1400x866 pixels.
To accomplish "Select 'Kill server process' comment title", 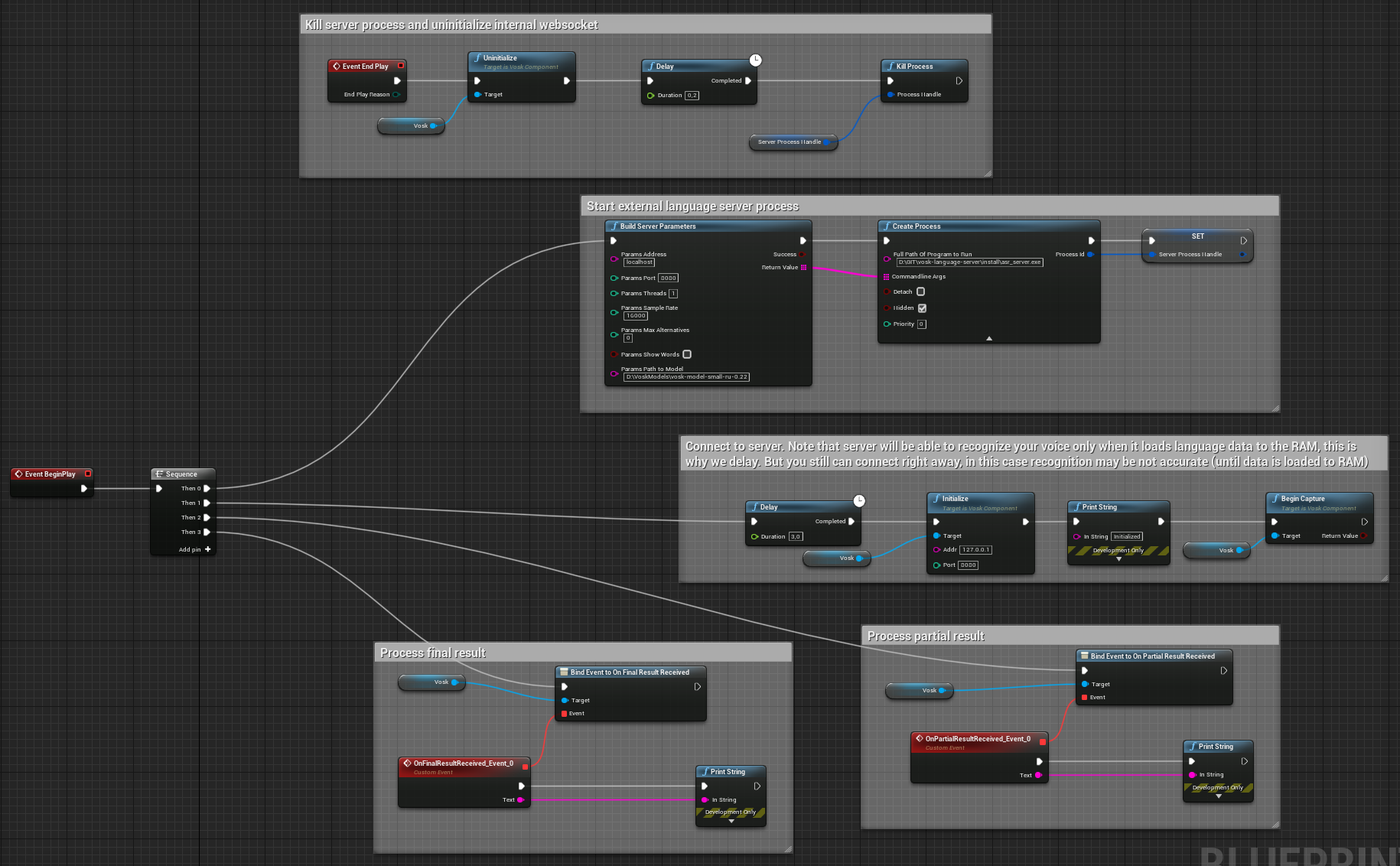I will point(451,25).
